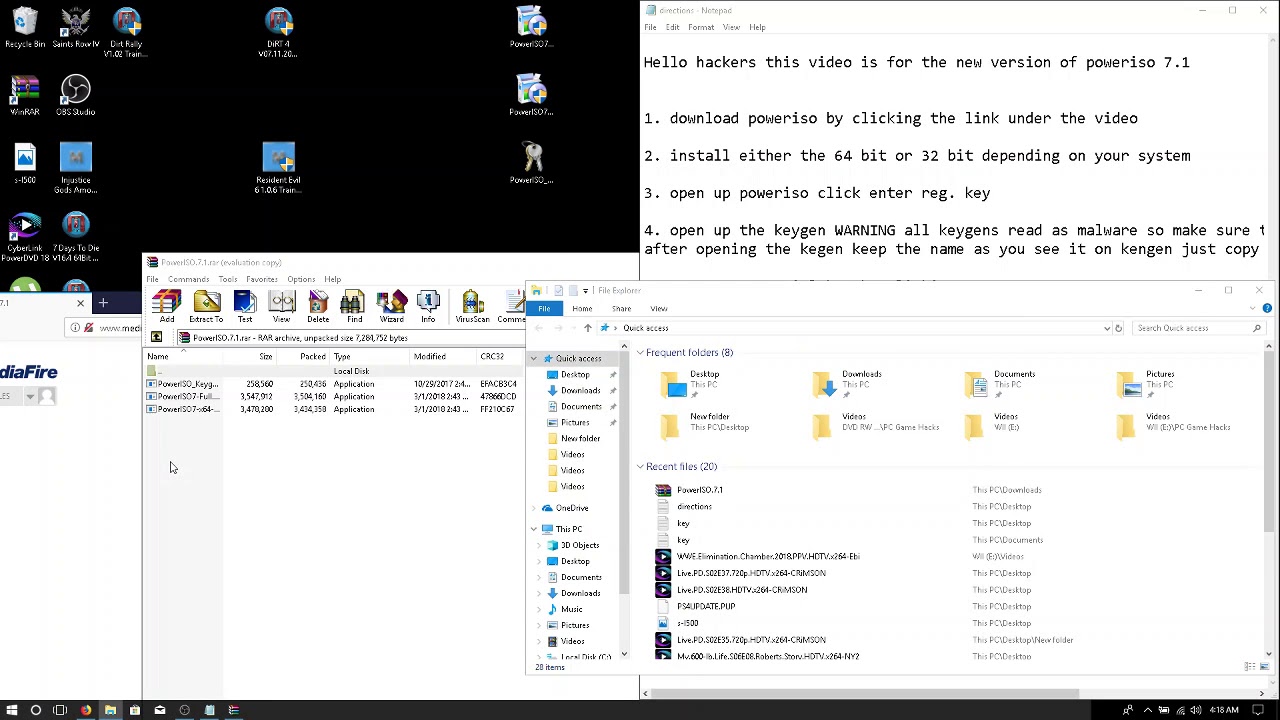Open Recycle Bin desktop icon
The height and width of the screenshot is (720, 1280).
pyautogui.click(x=25, y=28)
